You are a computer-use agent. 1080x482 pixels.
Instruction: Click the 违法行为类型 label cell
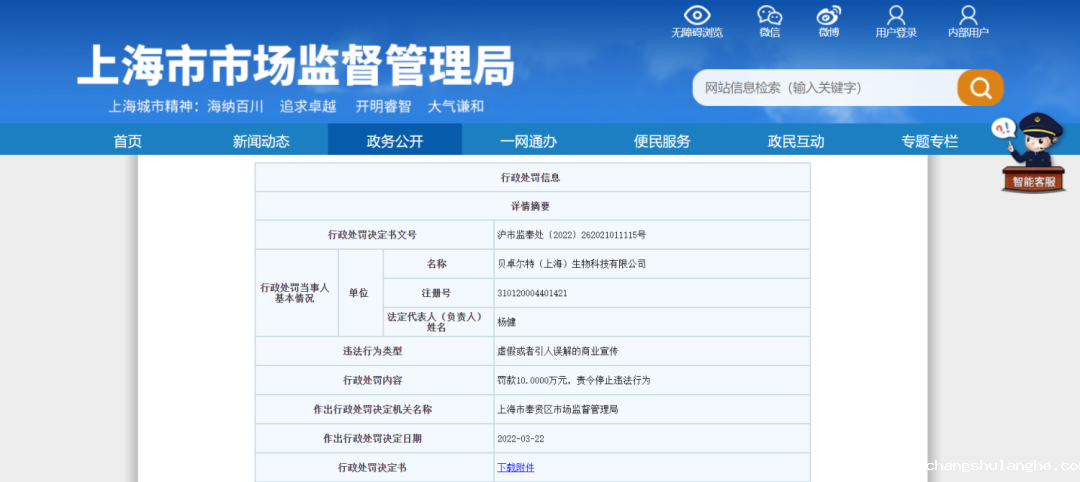pyautogui.click(x=373, y=351)
